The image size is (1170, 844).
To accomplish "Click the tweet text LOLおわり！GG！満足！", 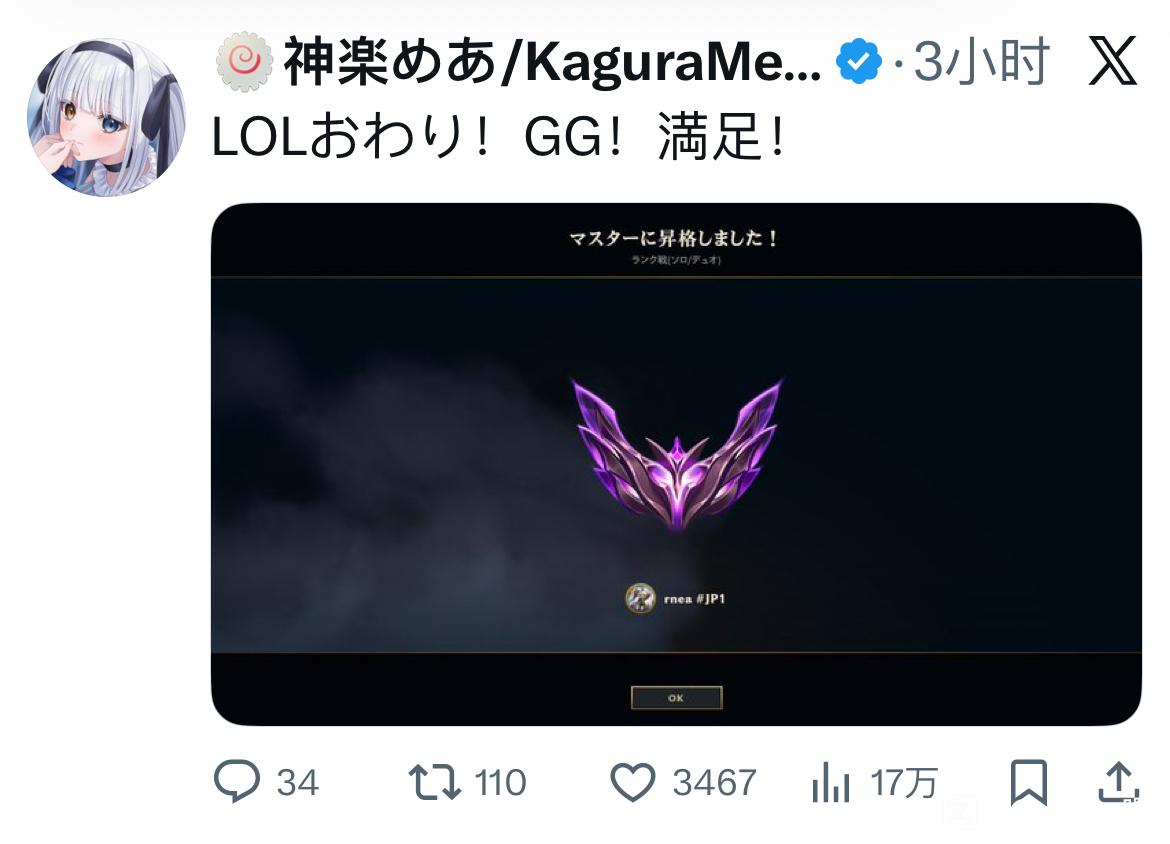I will click(500, 137).
